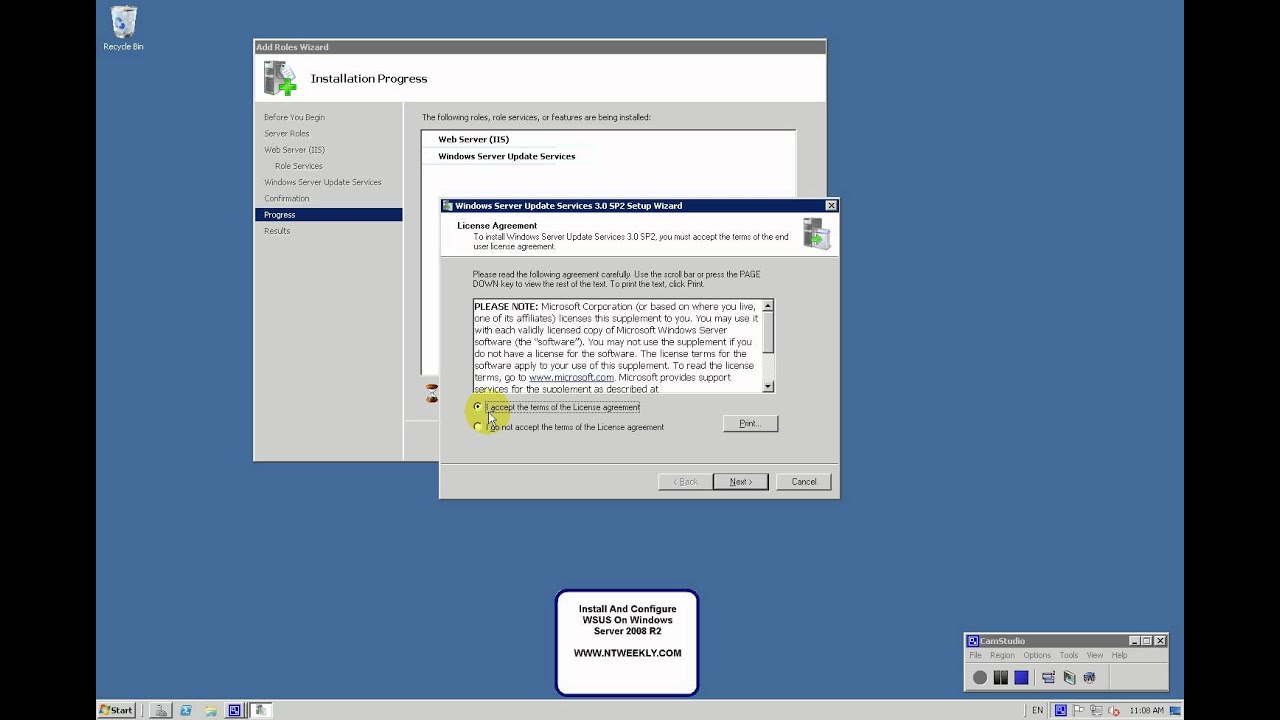This screenshot has width=1280, height=720.
Task: Click CamStudio title bar app icon
Action: click(x=973, y=641)
